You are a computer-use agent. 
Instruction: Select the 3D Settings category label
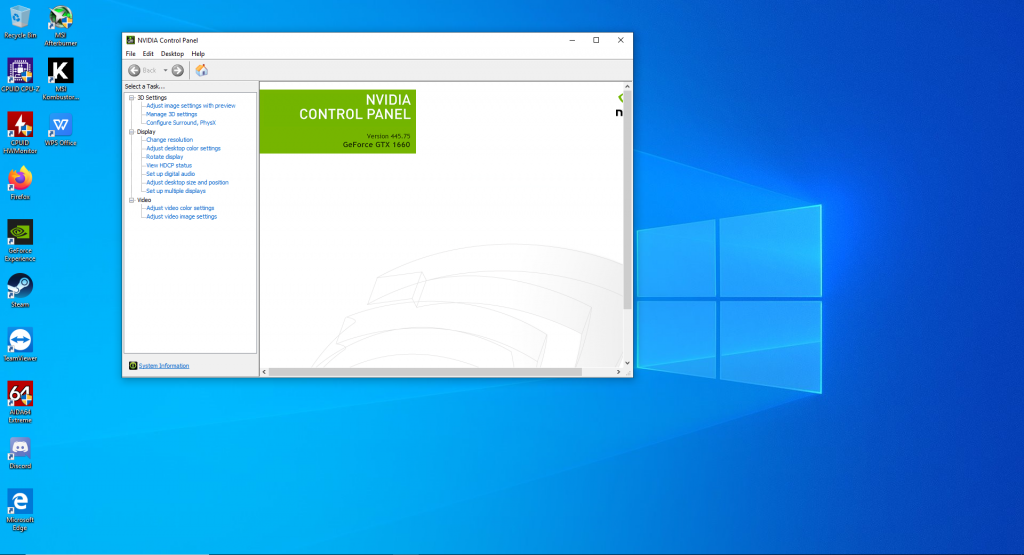coord(152,97)
